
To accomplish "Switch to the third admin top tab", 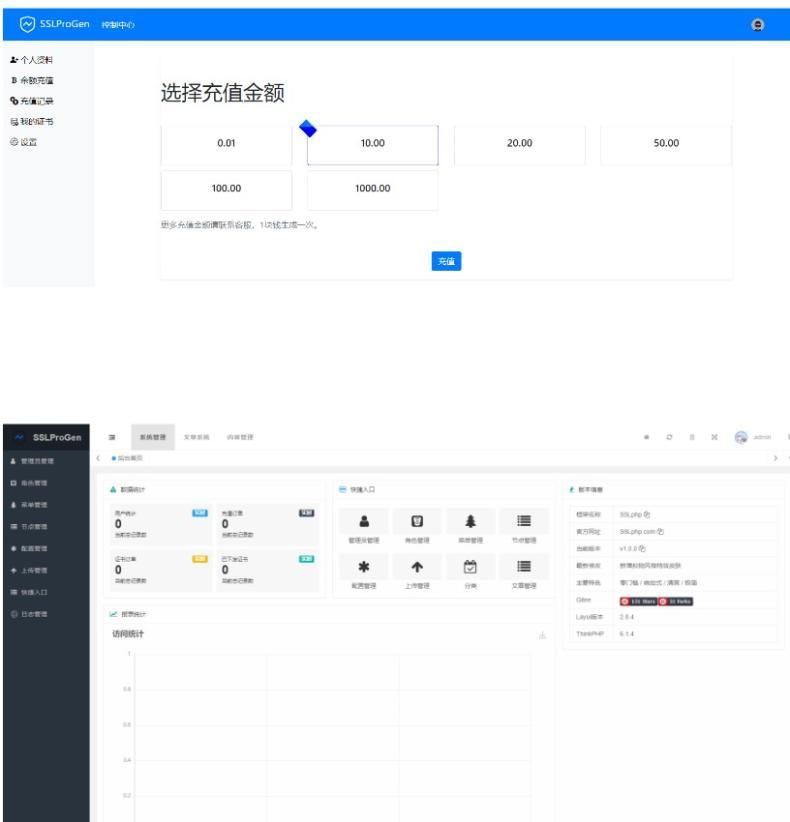I will pos(240,437).
